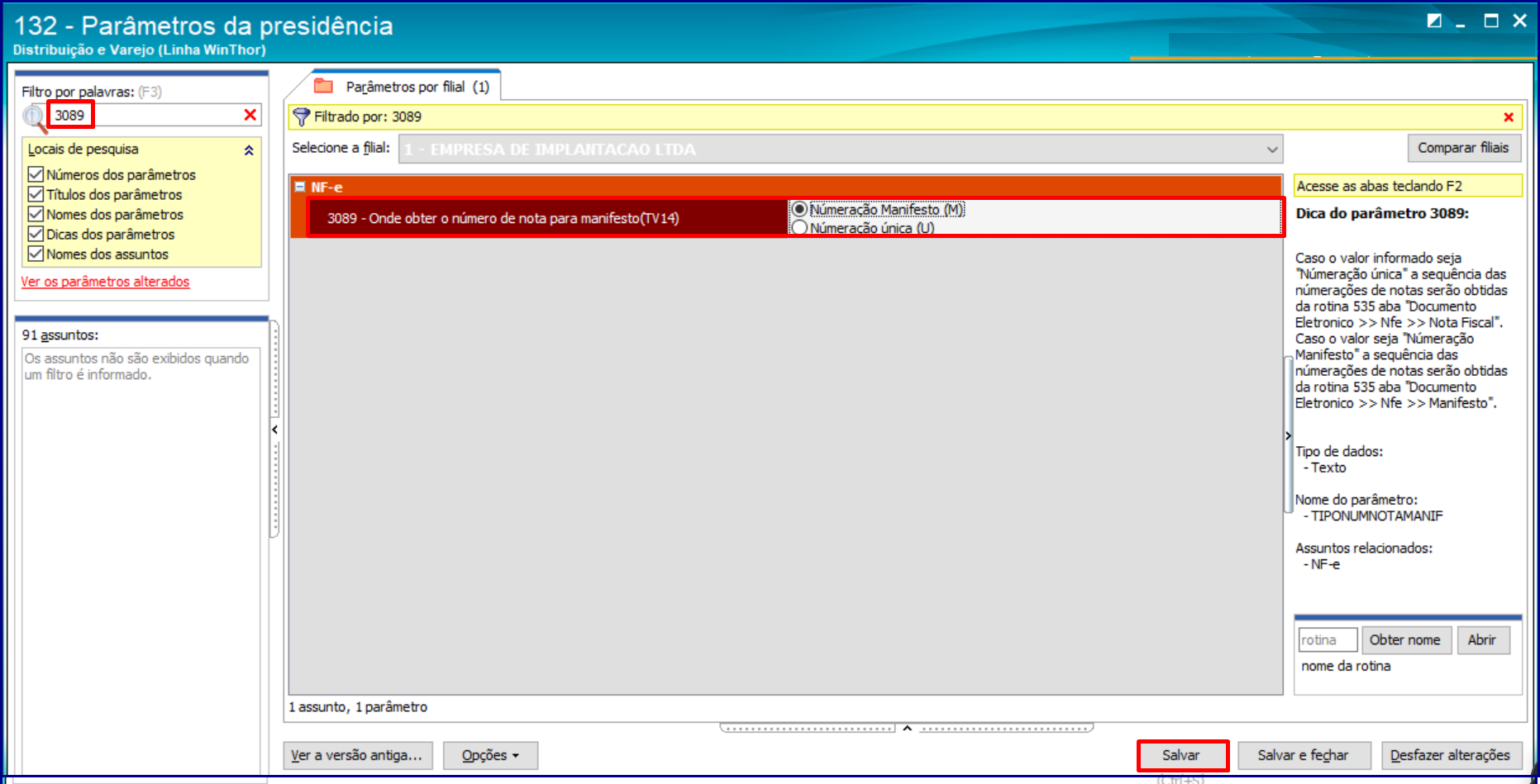Click the '1 assunto, 1 parâmetro' status text
This screenshot has width=1540, height=784.
pos(358,707)
